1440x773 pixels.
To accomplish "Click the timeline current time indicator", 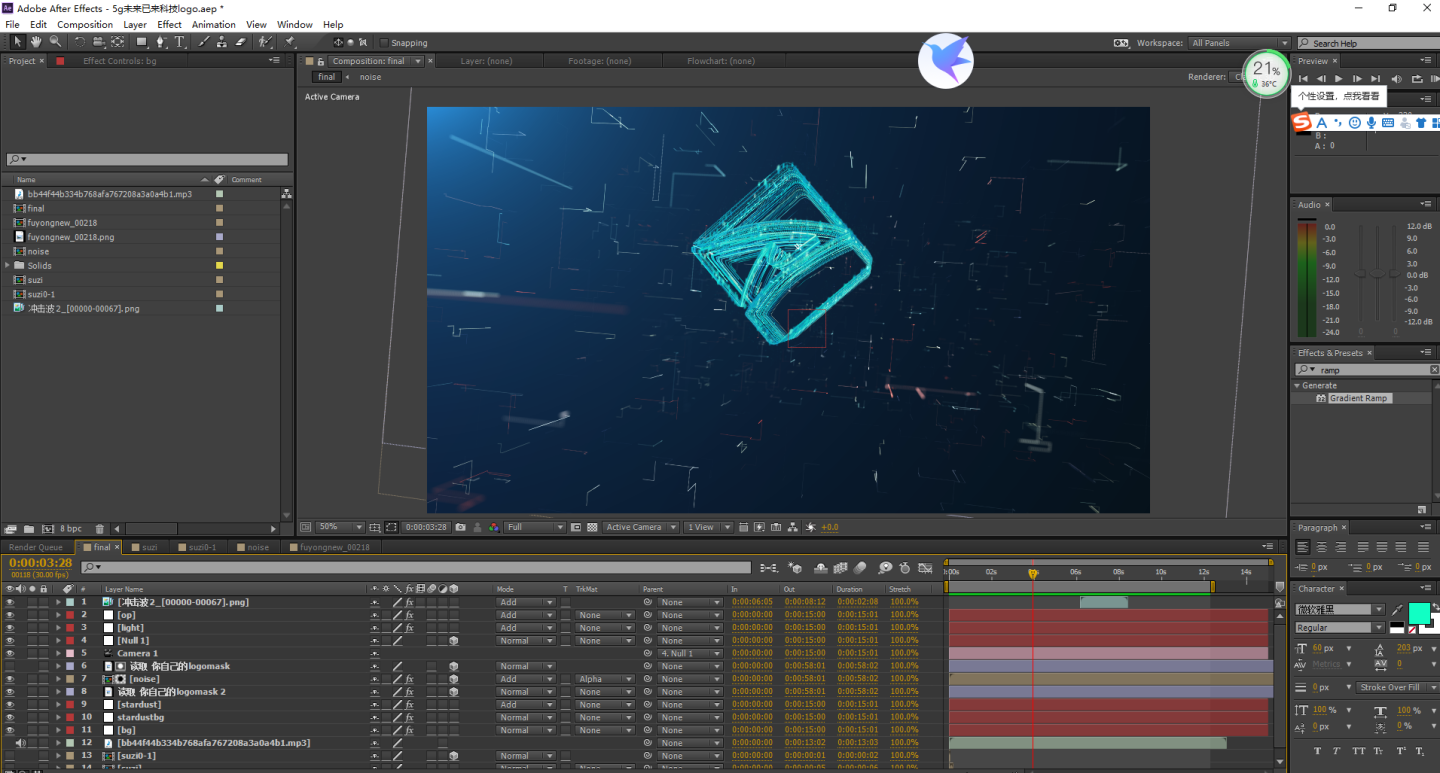I will (1033, 573).
